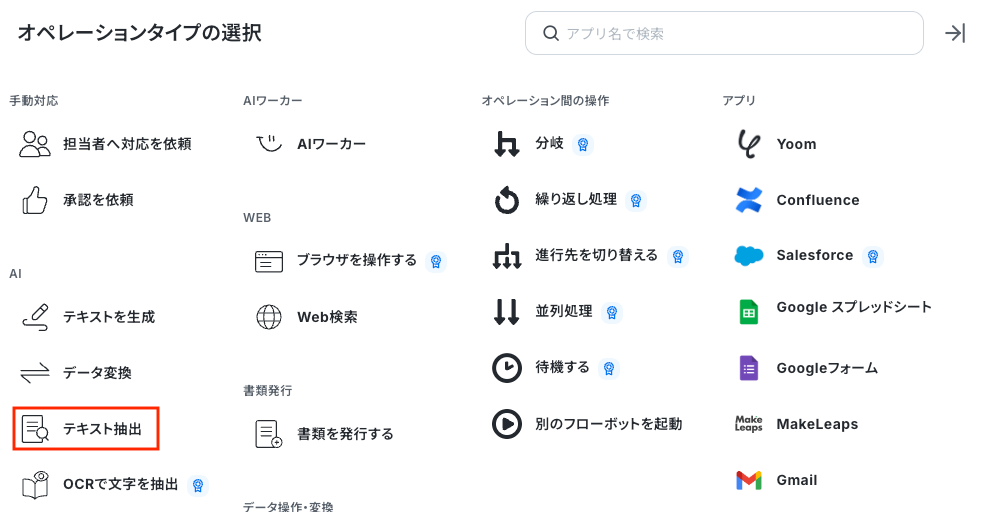Click the OCRで文字を抽出 book icon
Screen dimensions: 981x512
[35, 485]
